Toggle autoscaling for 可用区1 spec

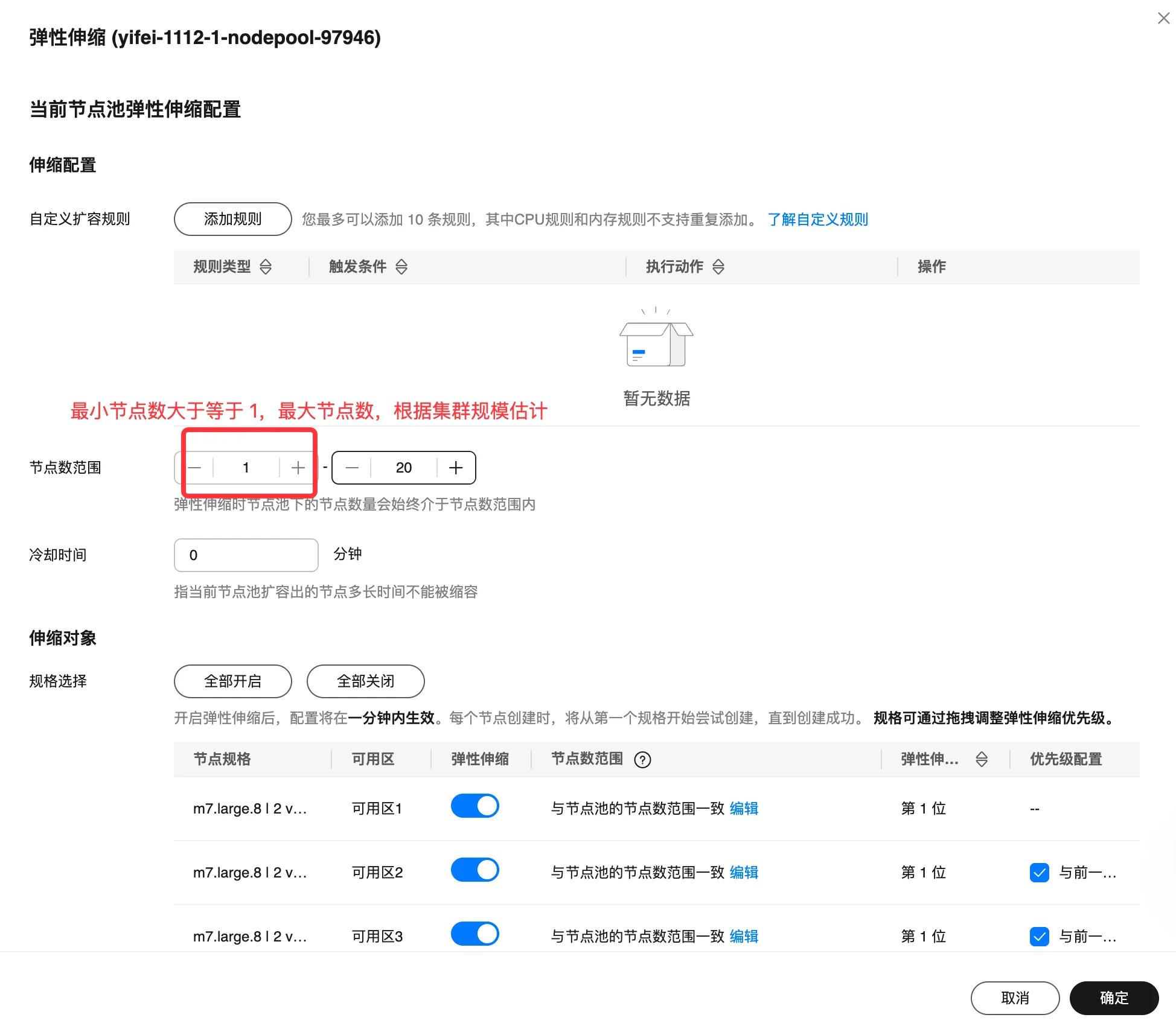point(475,806)
